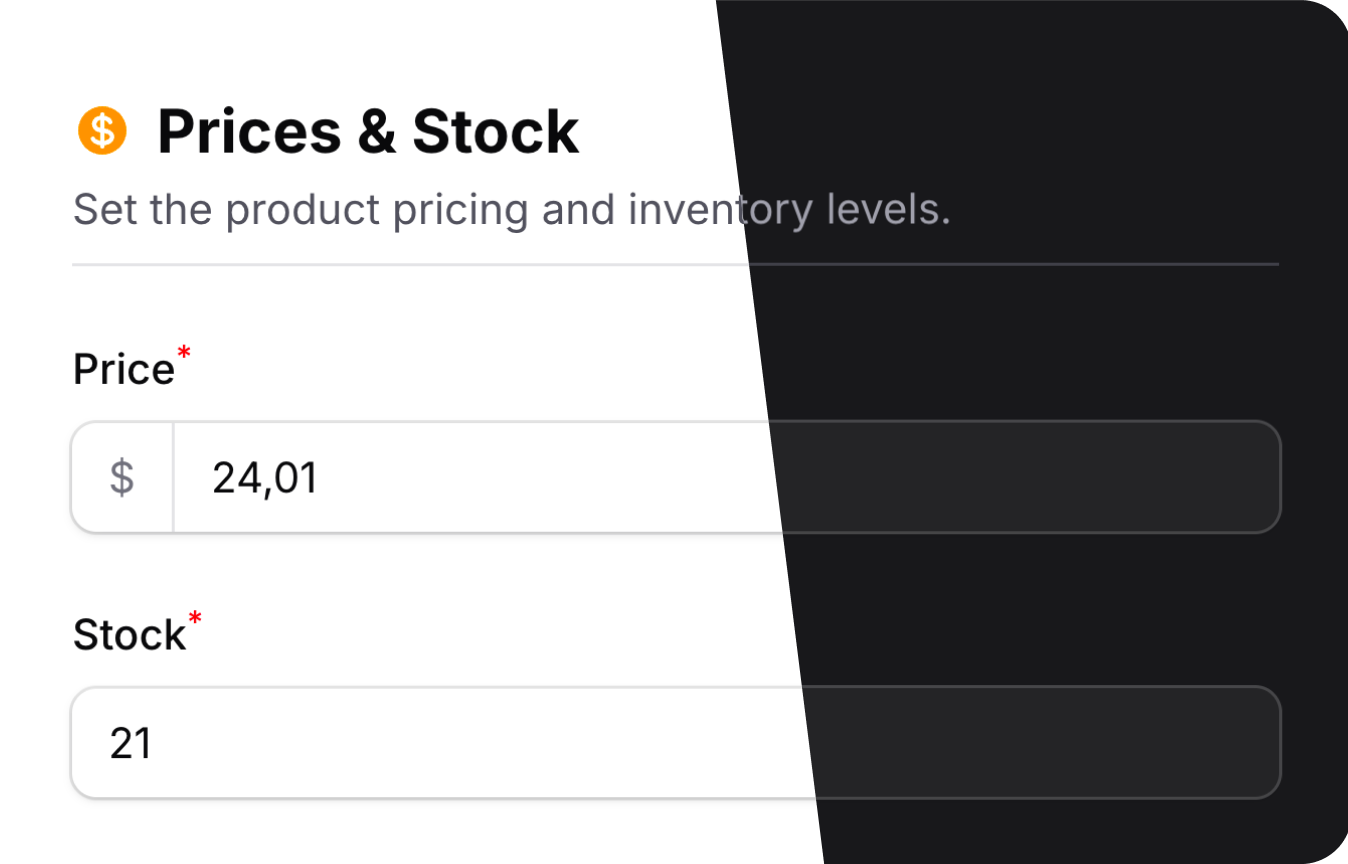Click the red asterisk beside Stock label

point(195,618)
